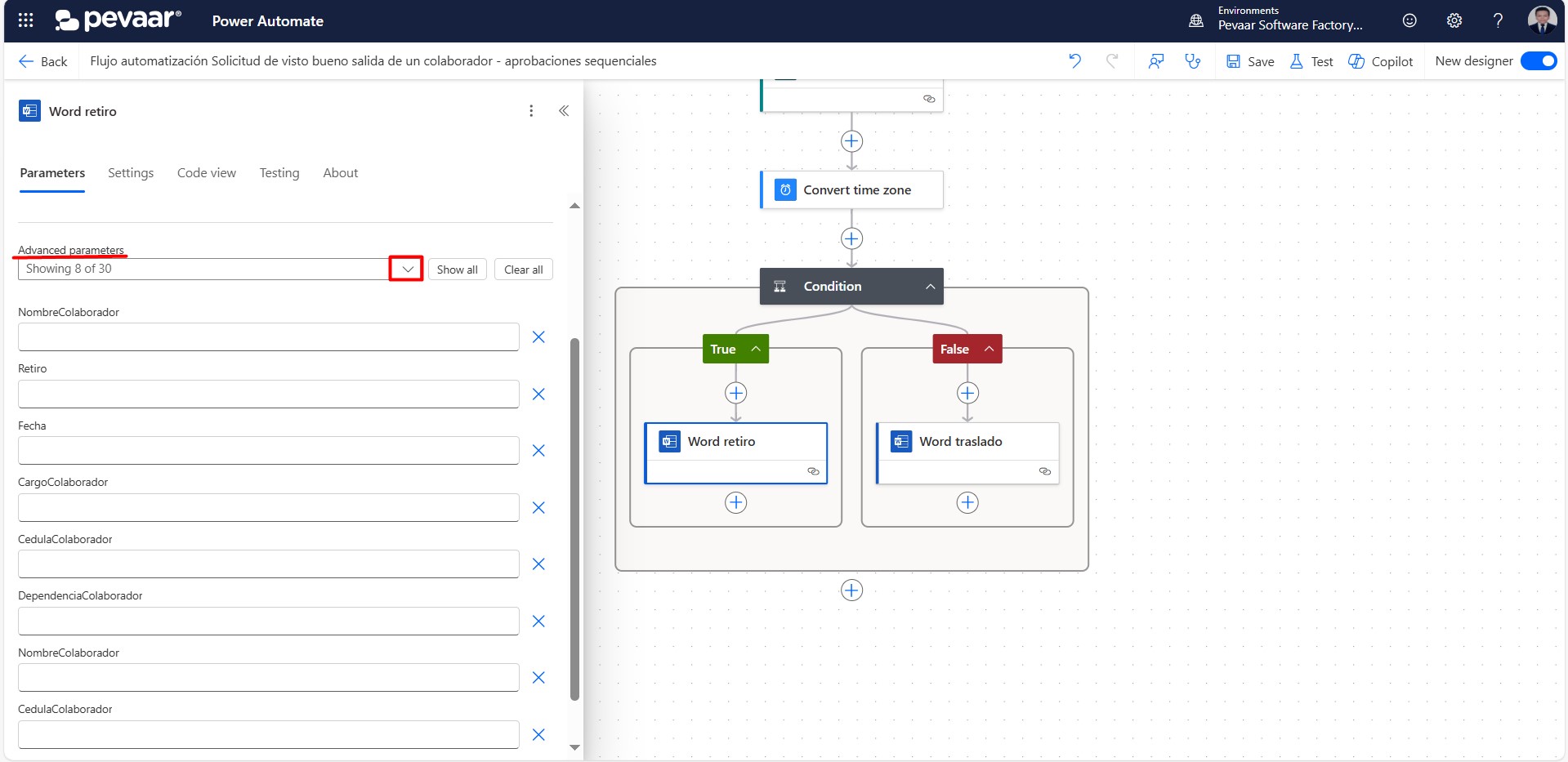Open the feedback smiley icon
Viewport: 1568px width, 762px height.
pyautogui.click(x=1409, y=20)
